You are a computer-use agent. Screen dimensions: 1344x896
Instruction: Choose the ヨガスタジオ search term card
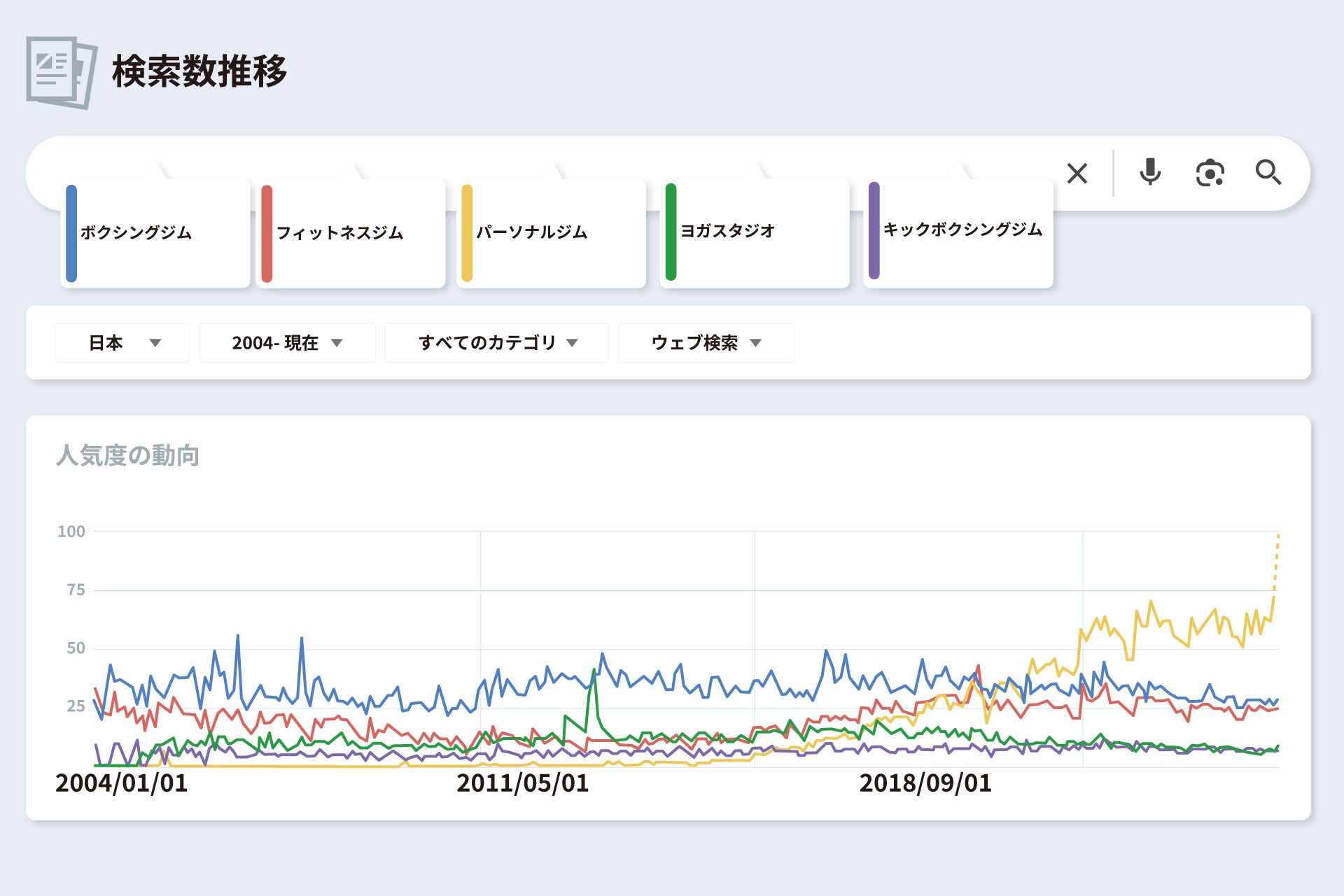click(755, 233)
